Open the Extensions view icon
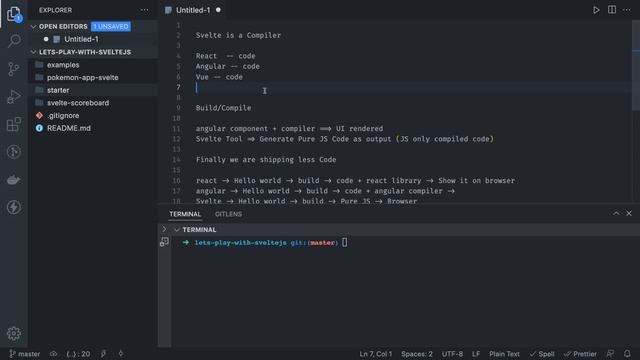This screenshot has width=640, height=360. [x=14, y=124]
